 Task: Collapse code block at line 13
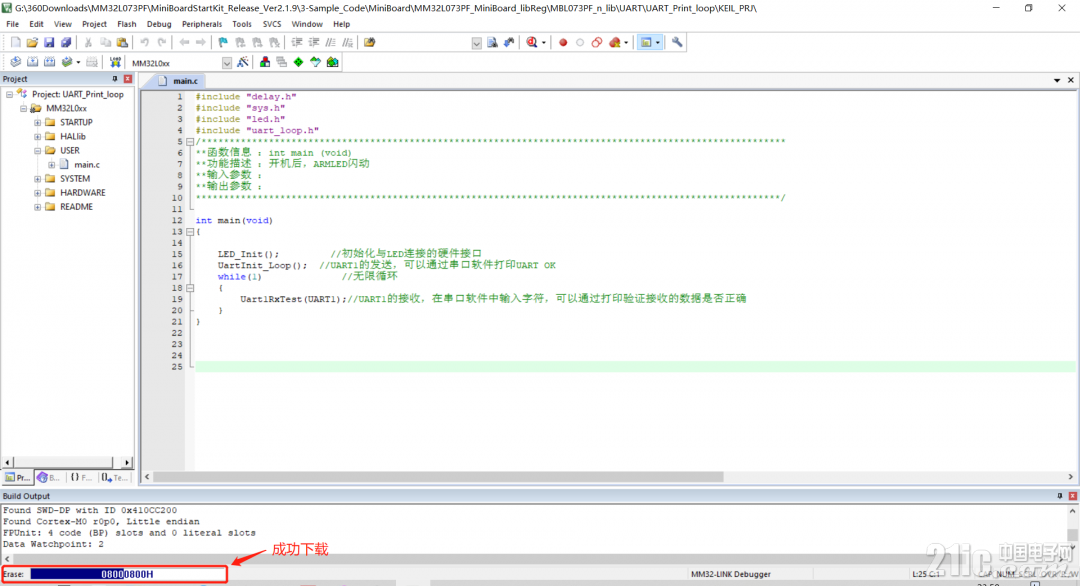click(x=190, y=232)
